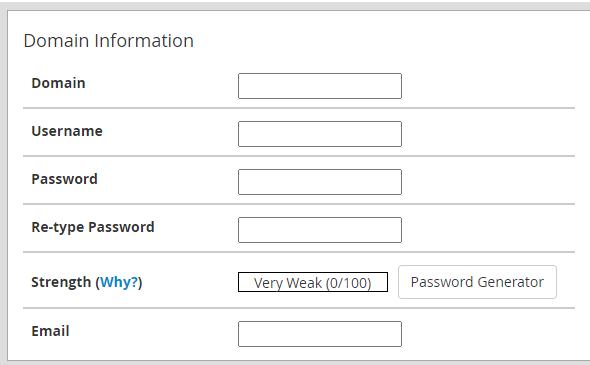Launch the Password Generator
Viewport: 590px width, 365px height.
click(477, 282)
